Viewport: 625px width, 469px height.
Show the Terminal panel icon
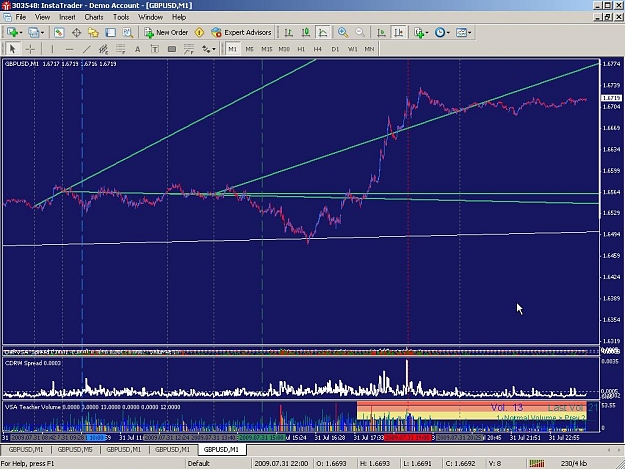click(110, 32)
